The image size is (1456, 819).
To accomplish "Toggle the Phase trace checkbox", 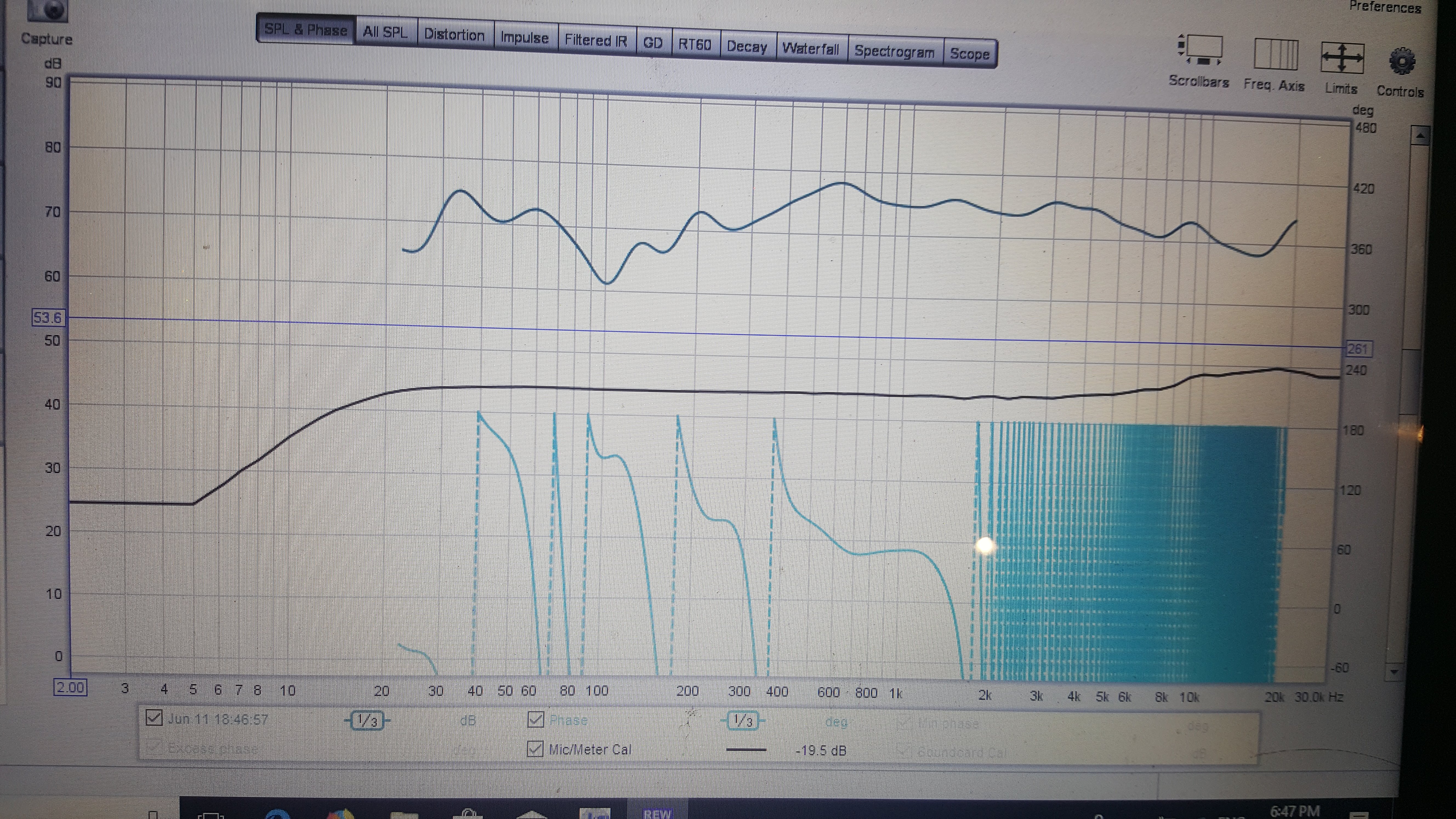I will [x=535, y=720].
